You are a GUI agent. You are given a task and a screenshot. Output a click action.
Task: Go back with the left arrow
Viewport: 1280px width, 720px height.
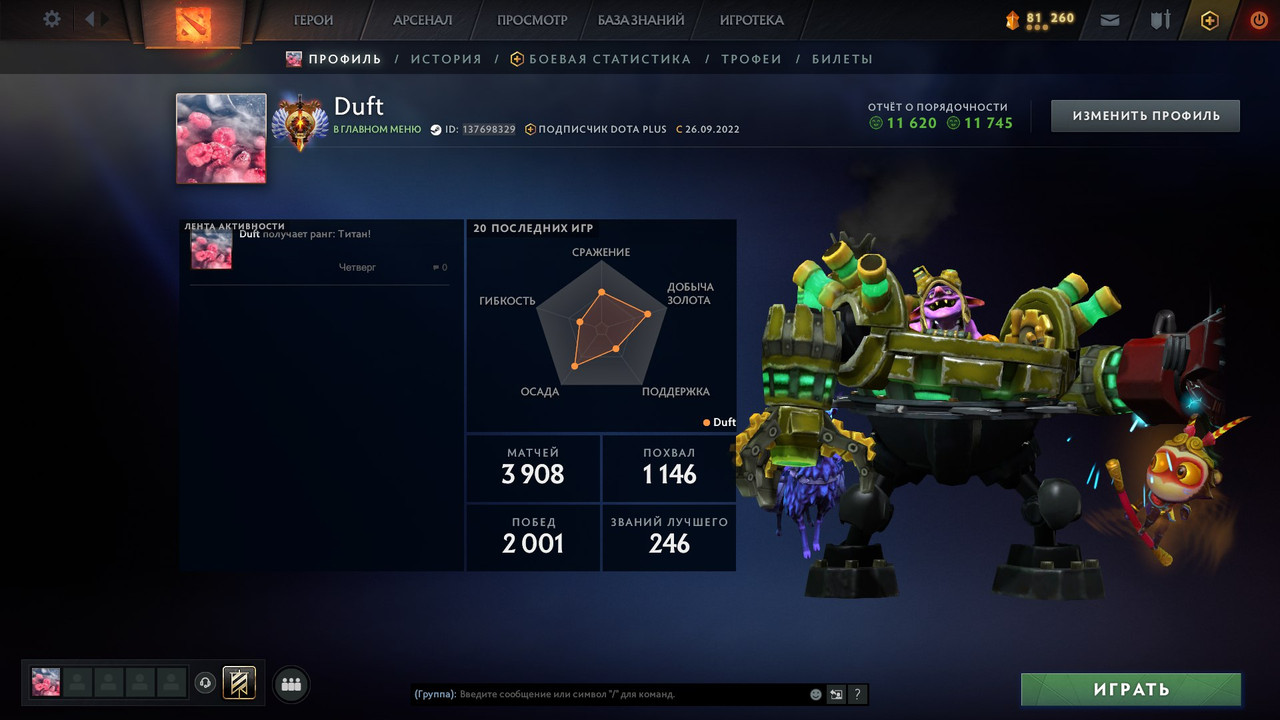point(90,19)
